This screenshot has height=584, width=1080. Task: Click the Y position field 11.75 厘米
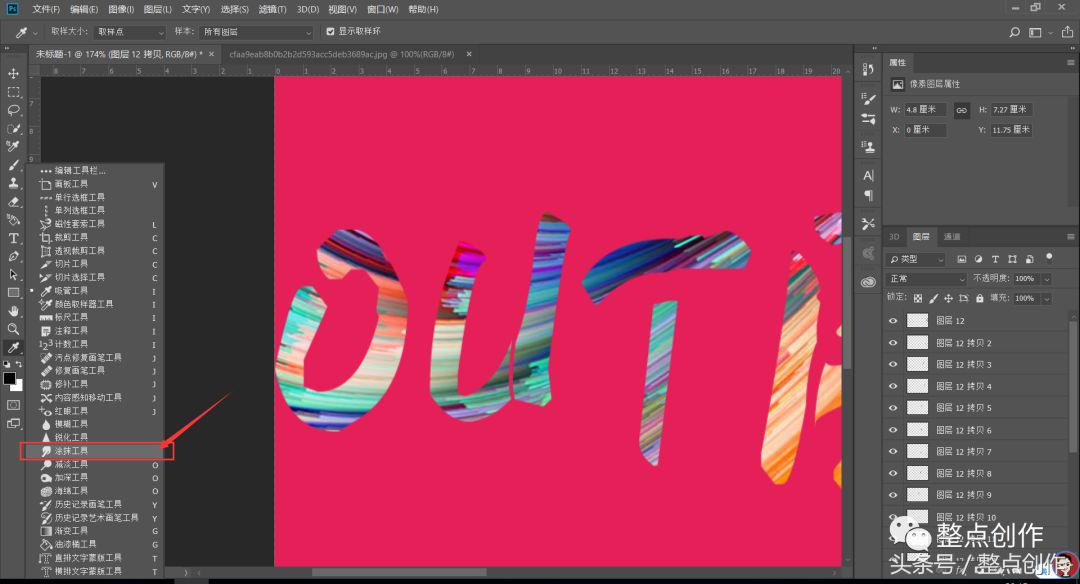pyautogui.click(x=1010, y=129)
